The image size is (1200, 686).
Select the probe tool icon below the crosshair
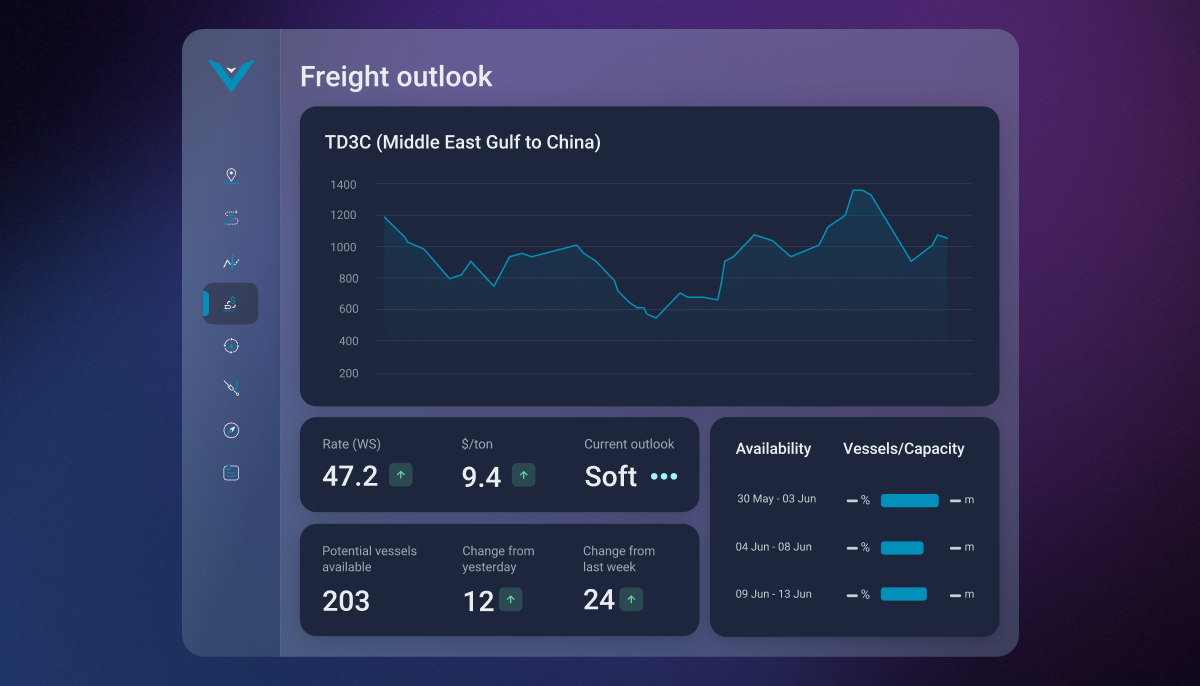point(231,388)
